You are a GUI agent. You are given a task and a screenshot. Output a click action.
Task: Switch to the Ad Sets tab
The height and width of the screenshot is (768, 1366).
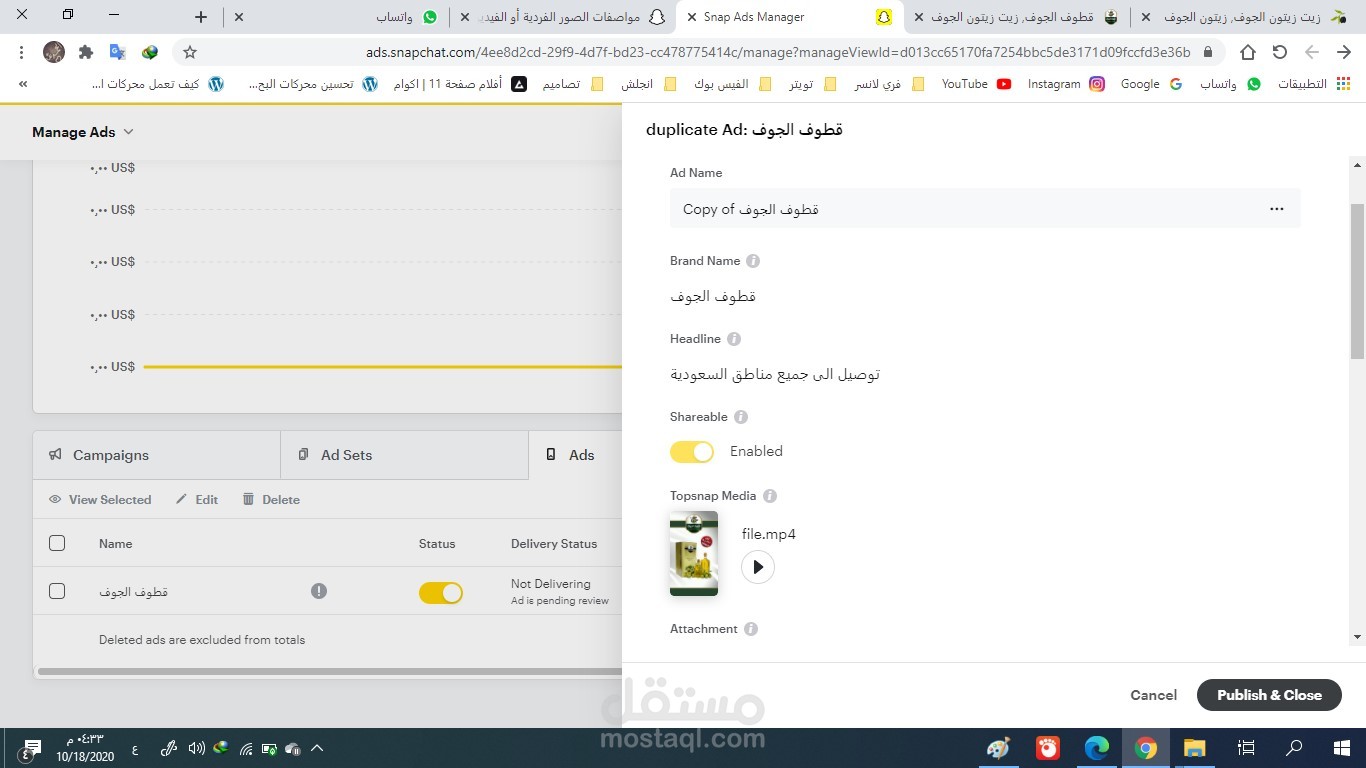[x=404, y=455]
